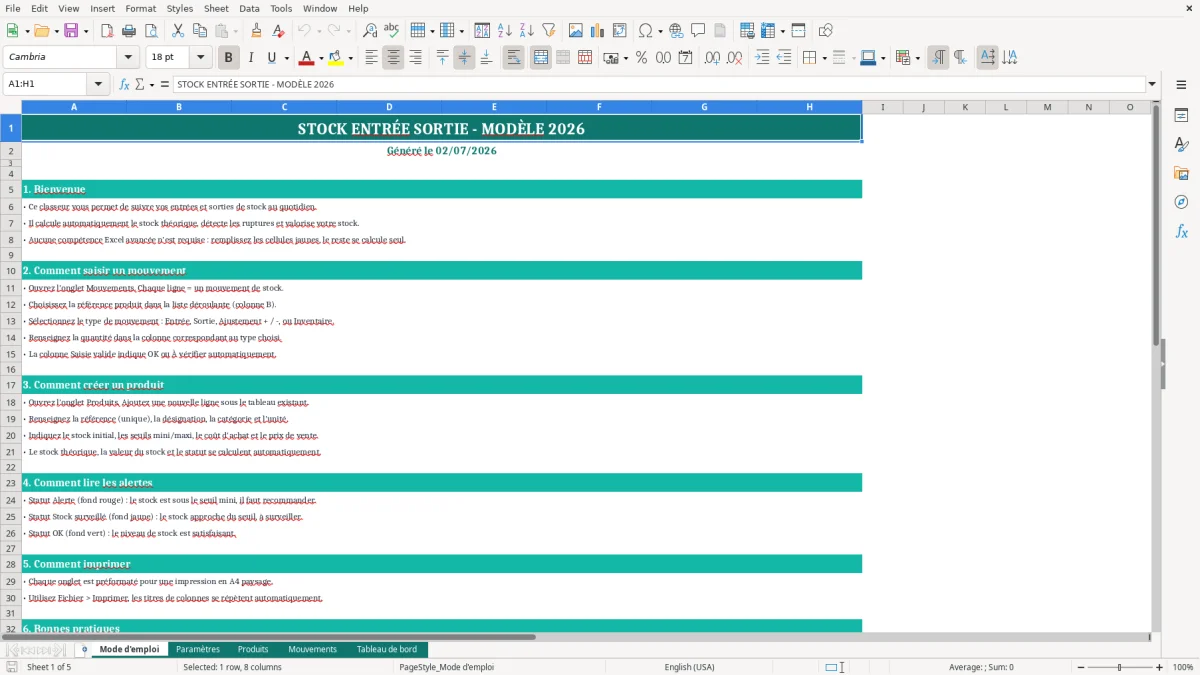The image size is (1200, 675).
Task: Sort ascending A to Z
Action: pos(504,31)
